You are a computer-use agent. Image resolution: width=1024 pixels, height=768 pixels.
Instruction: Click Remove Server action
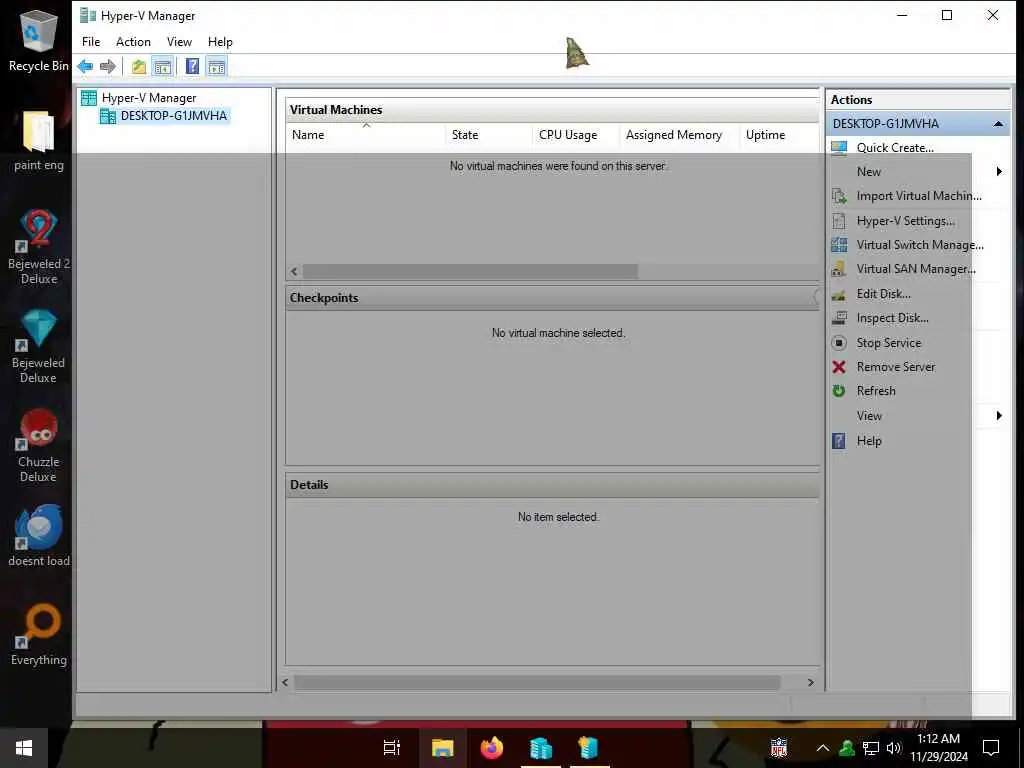click(x=896, y=367)
